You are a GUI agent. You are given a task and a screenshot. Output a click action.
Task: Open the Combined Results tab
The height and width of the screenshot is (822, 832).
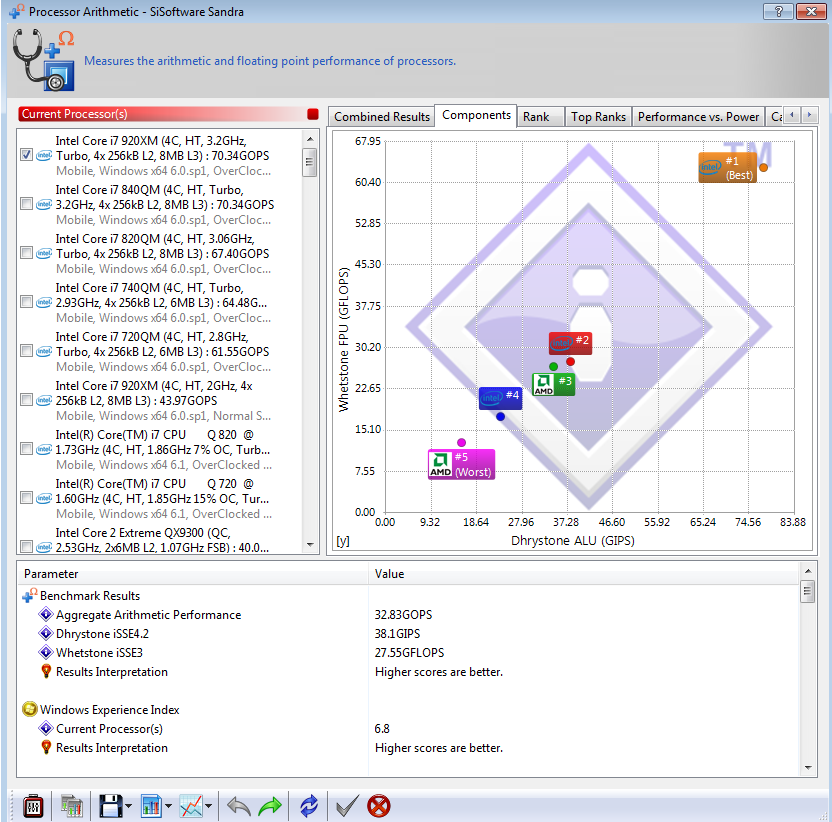pyautogui.click(x=382, y=117)
